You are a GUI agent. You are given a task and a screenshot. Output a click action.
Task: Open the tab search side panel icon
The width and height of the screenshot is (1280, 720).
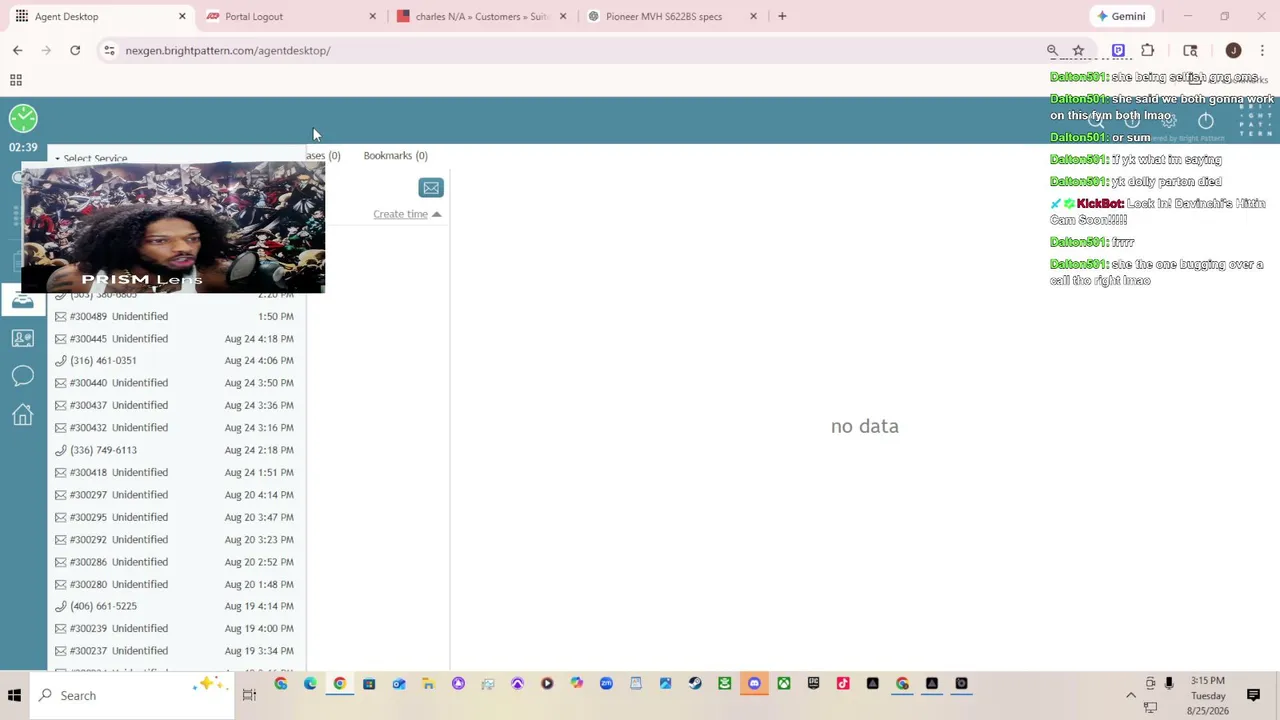pos(1190,50)
